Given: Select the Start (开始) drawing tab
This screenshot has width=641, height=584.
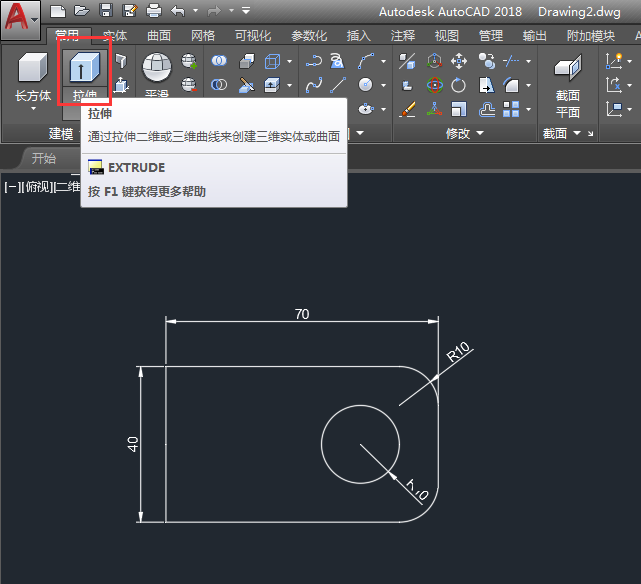Looking at the screenshot, I should [43, 158].
